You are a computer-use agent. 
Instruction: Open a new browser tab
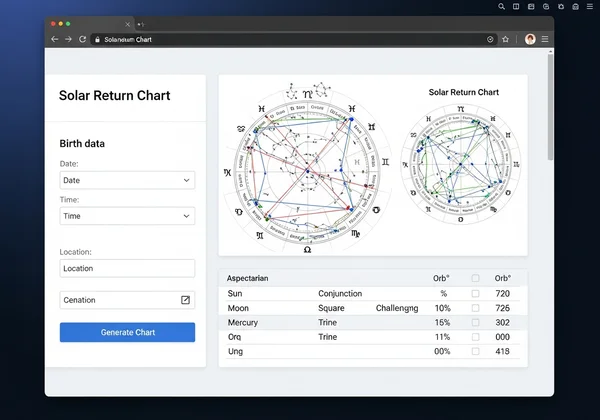click(x=140, y=23)
